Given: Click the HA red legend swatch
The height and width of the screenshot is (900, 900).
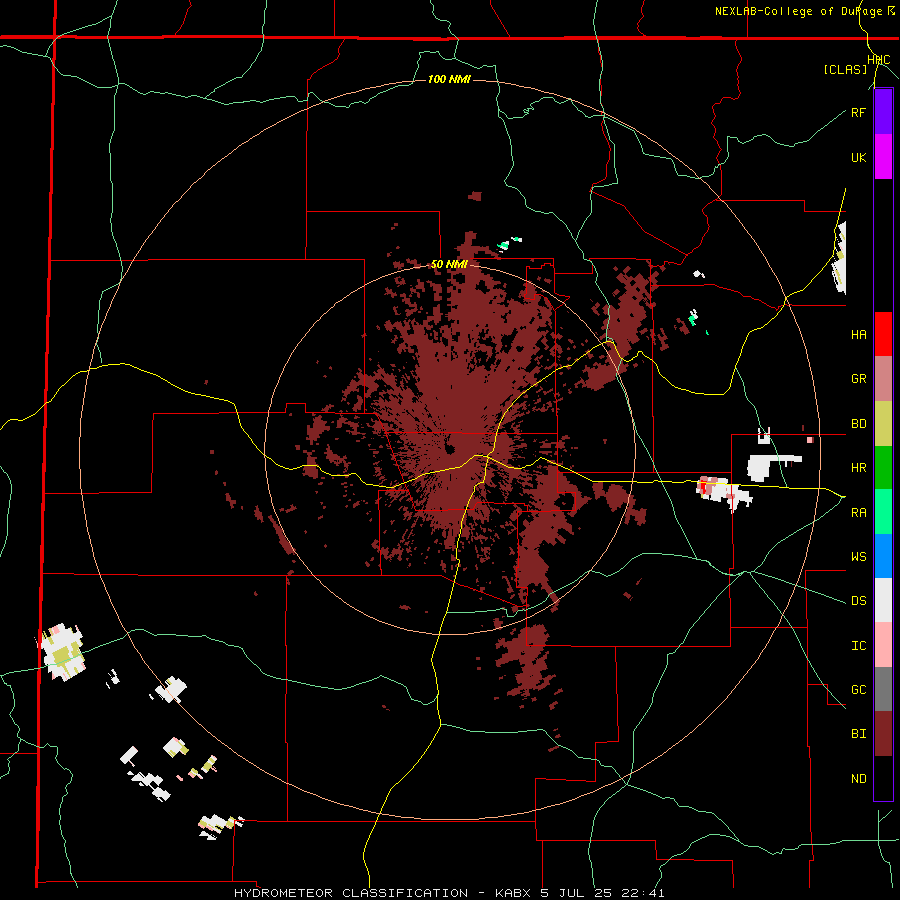Looking at the screenshot, I should click(x=883, y=334).
